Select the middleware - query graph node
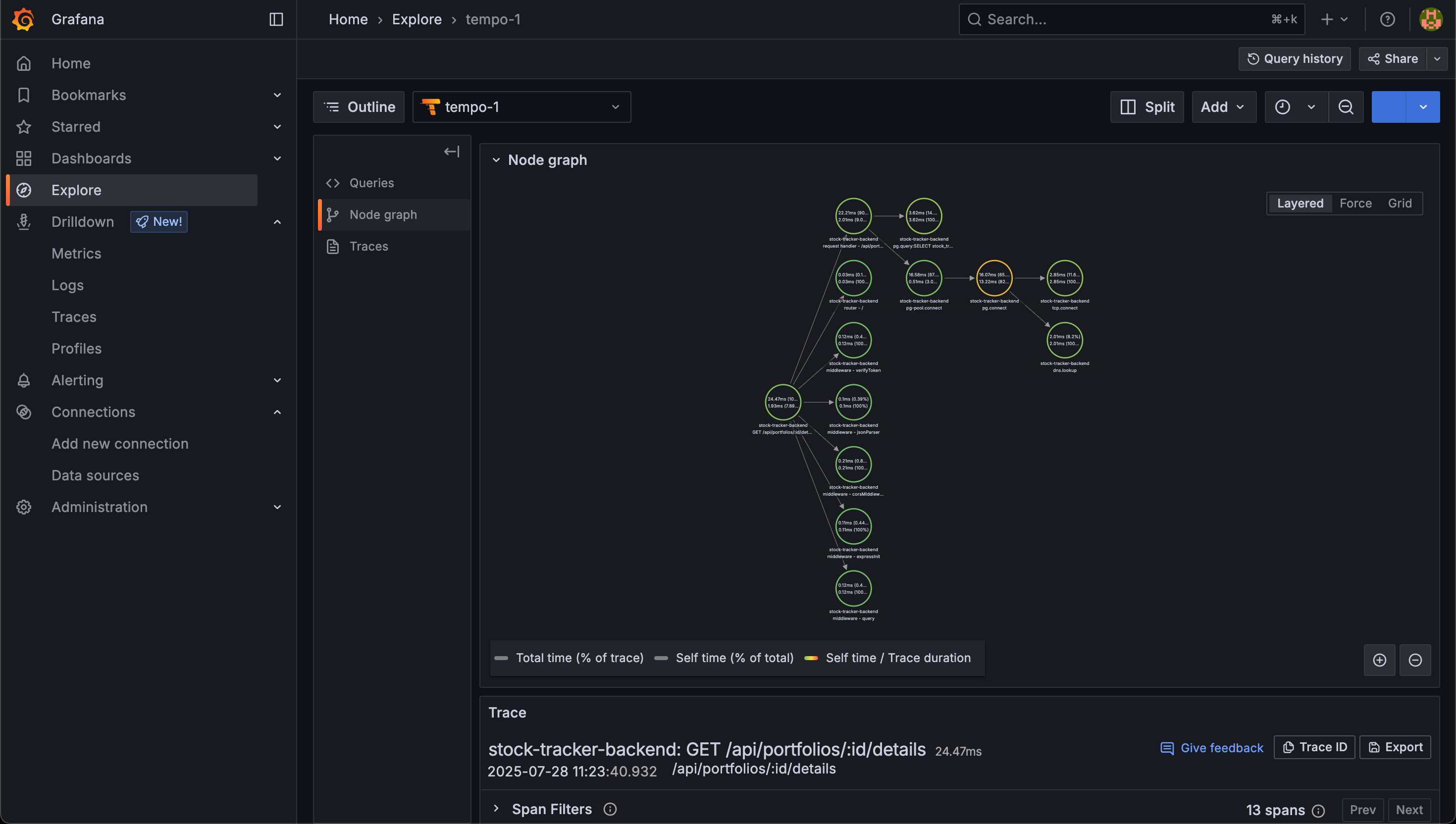 click(853, 589)
